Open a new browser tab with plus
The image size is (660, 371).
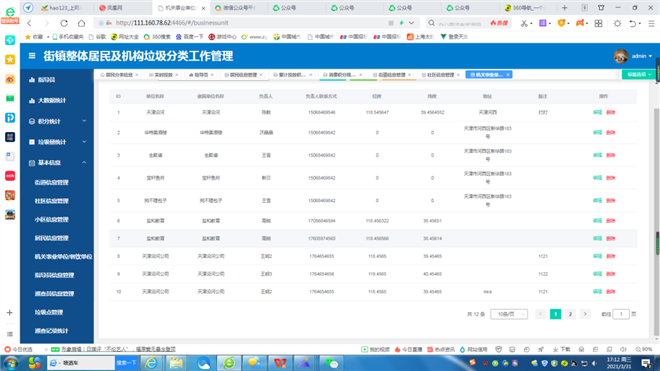tap(564, 8)
